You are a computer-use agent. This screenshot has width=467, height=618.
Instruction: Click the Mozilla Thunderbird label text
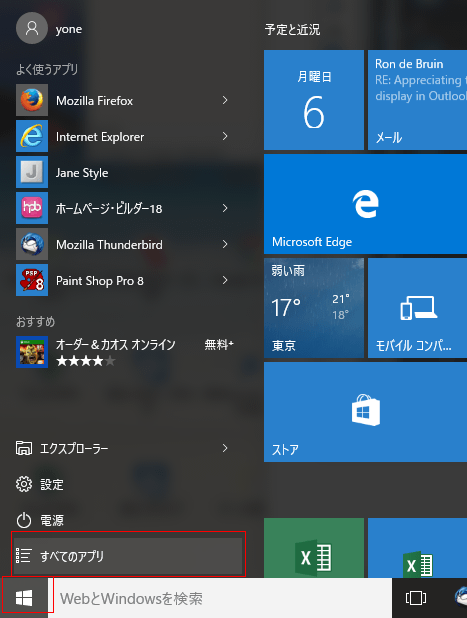[109, 245]
